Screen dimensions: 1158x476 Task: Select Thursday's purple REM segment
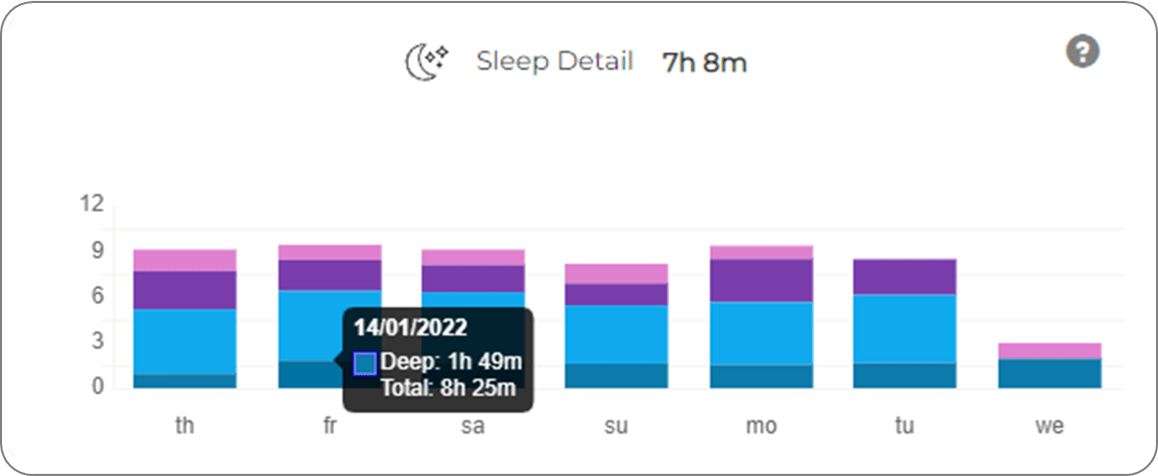(x=185, y=290)
